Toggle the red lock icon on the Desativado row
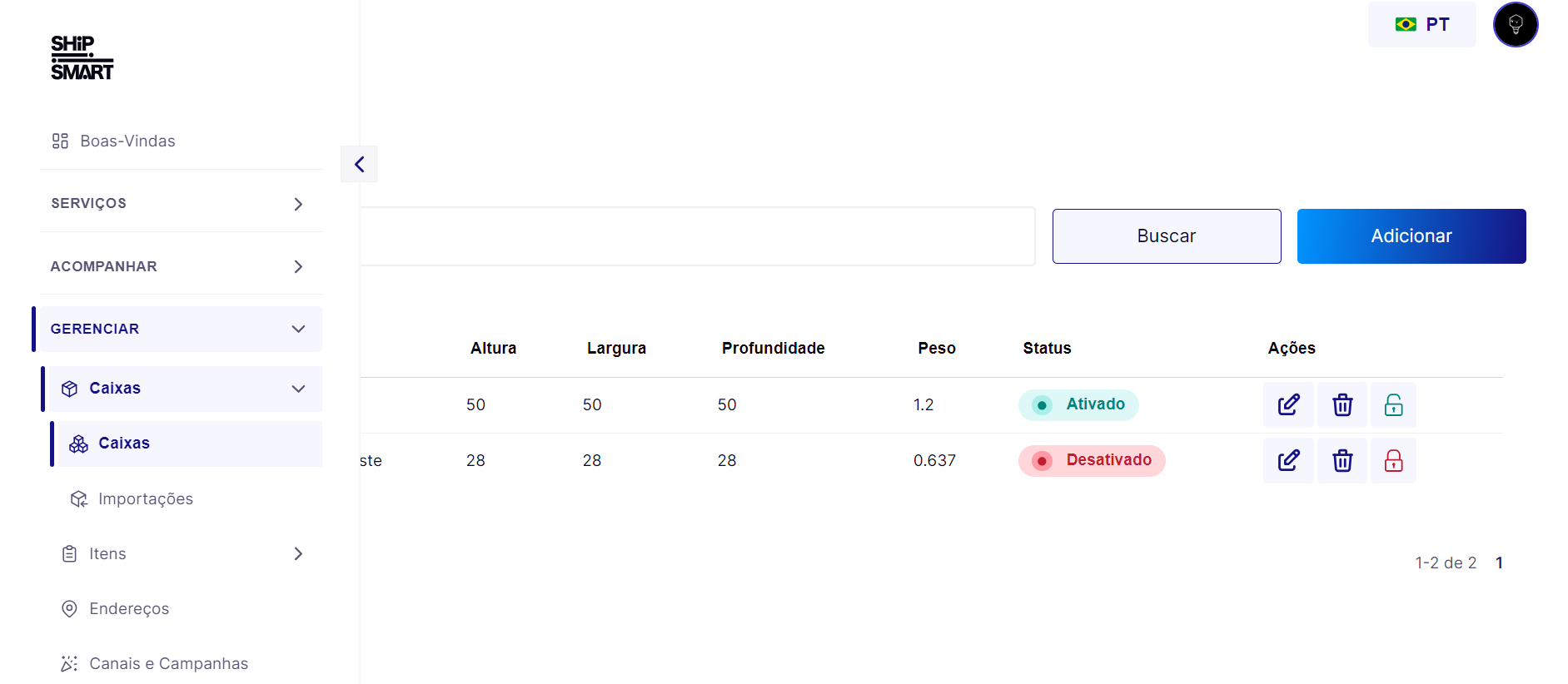Screen dimensions: 1568x684 pyautogui.click(x=1393, y=461)
